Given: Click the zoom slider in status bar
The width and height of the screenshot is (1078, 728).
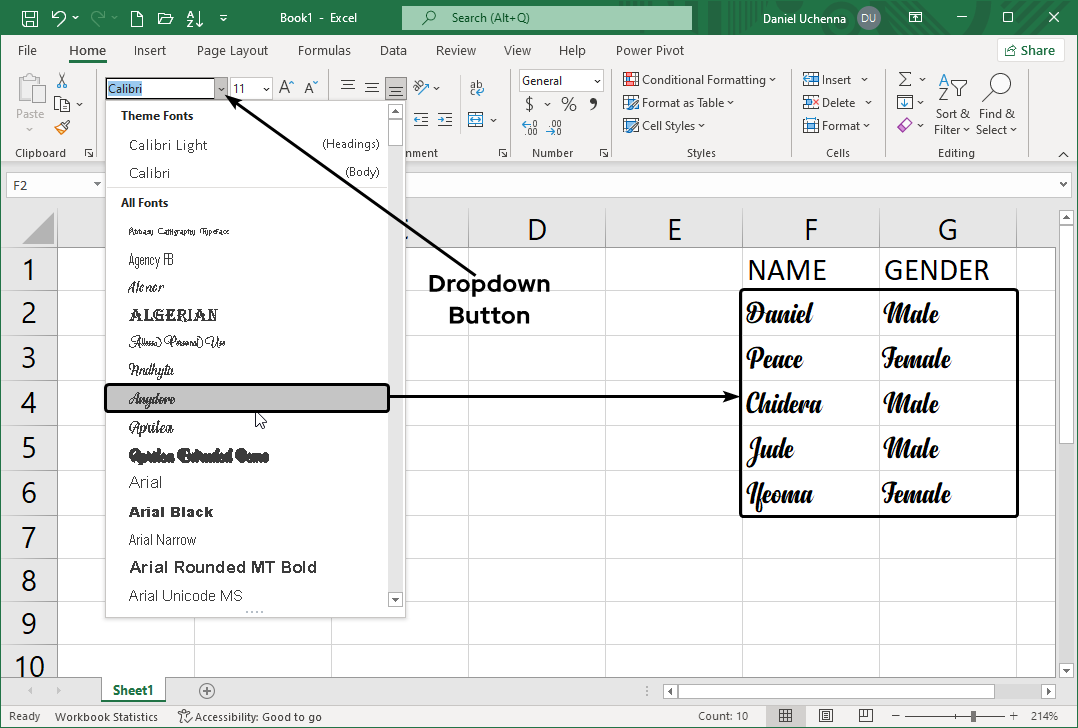Looking at the screenshot, I should pos(972,716).
